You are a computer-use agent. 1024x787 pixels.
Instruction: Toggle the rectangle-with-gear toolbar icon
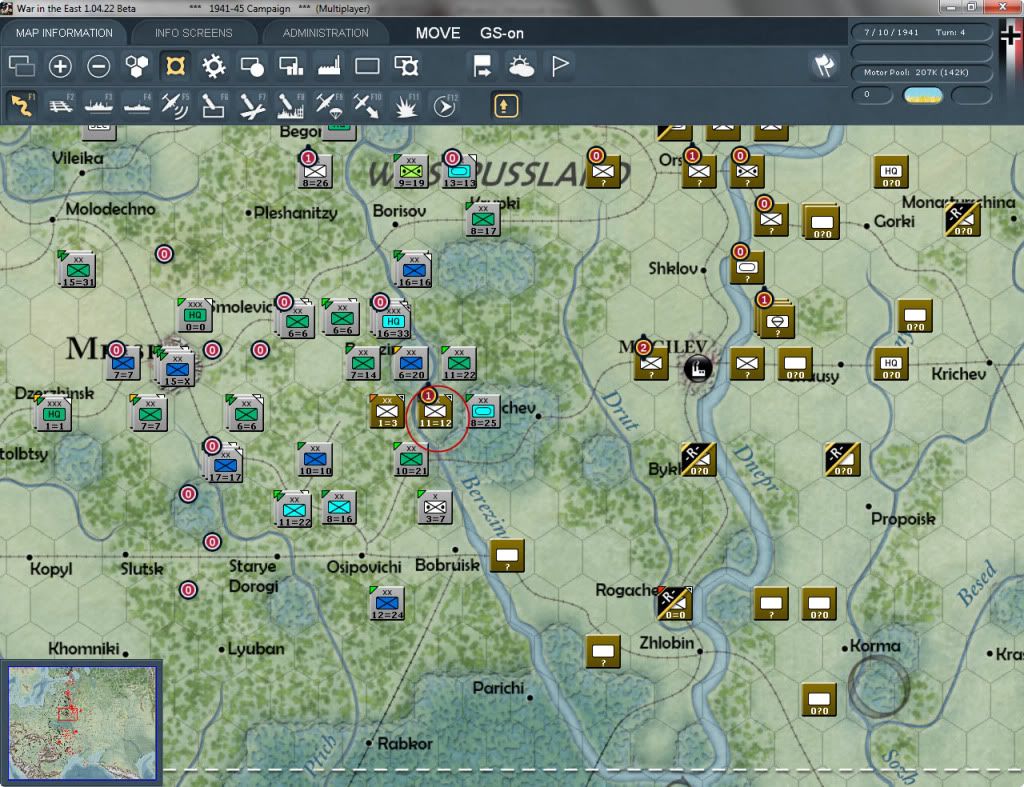406,66
